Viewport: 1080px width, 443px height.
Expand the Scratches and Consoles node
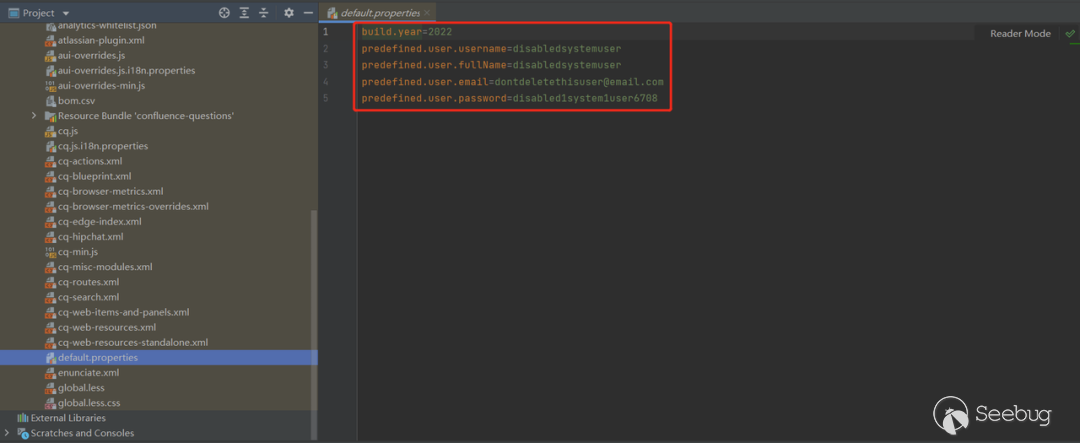(x=8, y=433)
